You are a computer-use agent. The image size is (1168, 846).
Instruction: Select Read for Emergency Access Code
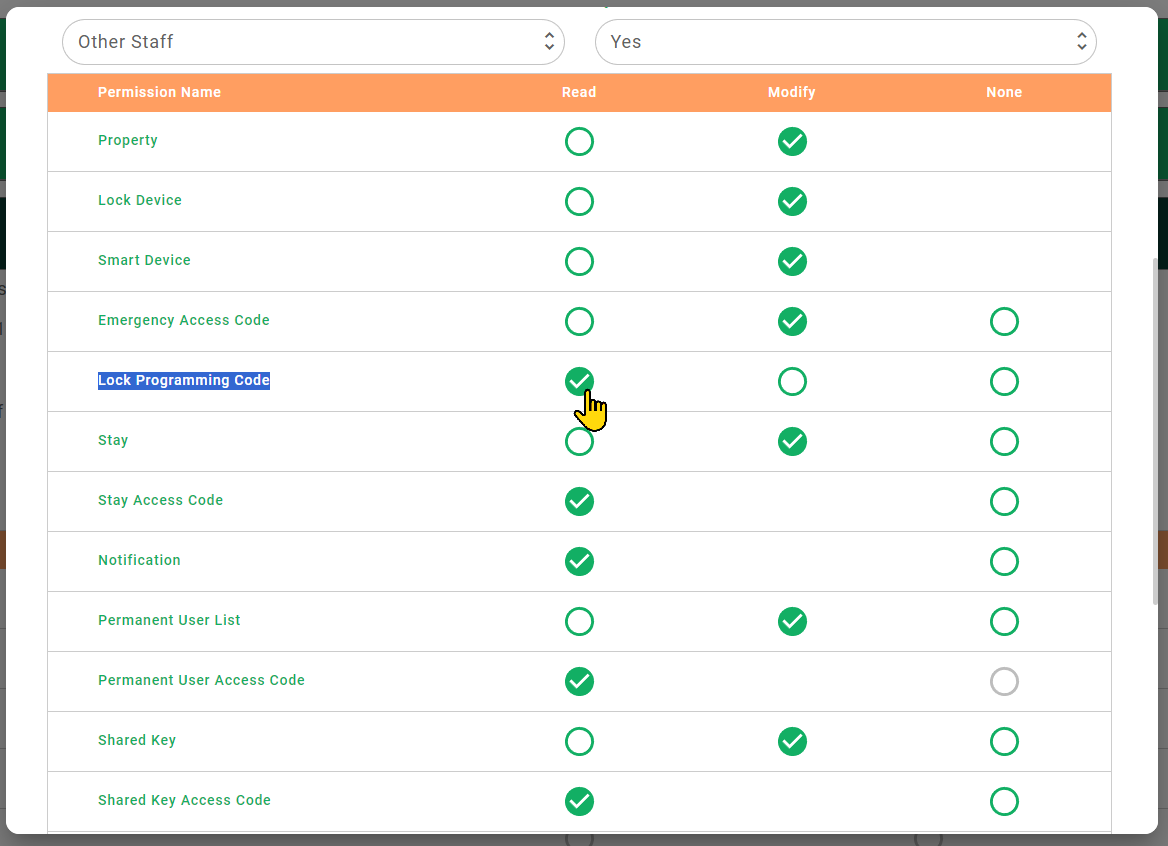579,322
